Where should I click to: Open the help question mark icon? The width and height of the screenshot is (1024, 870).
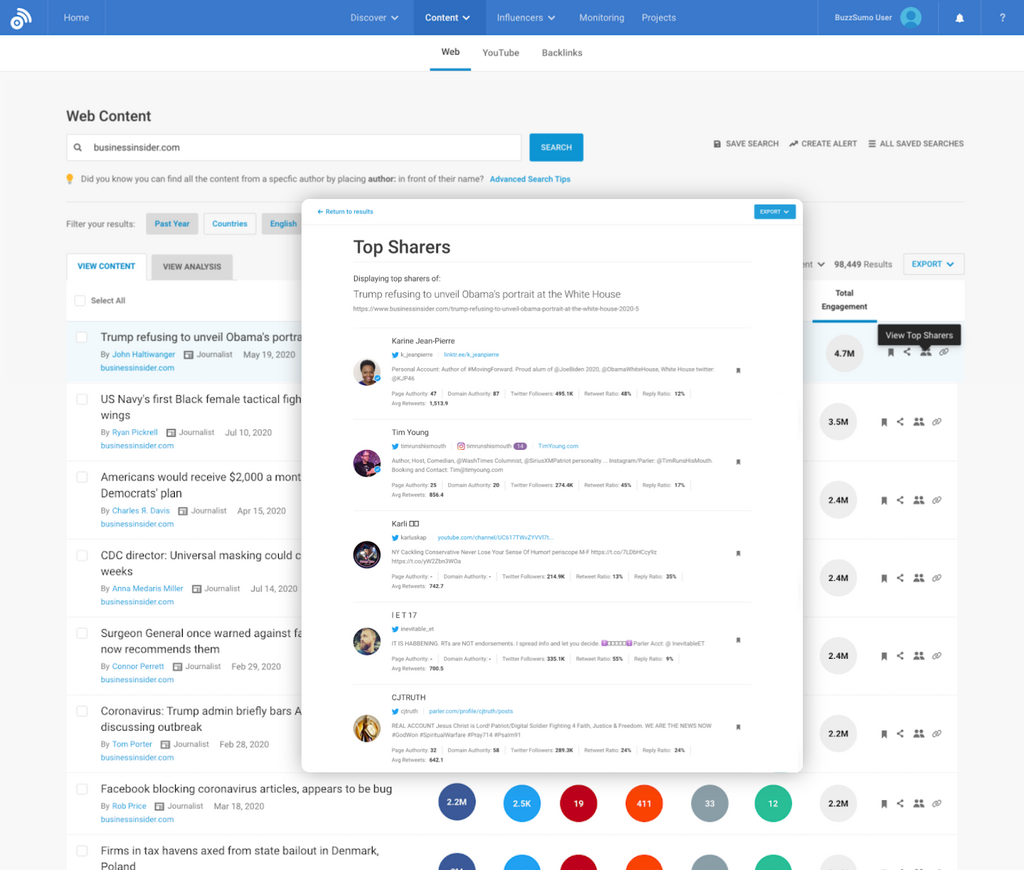1002,18
